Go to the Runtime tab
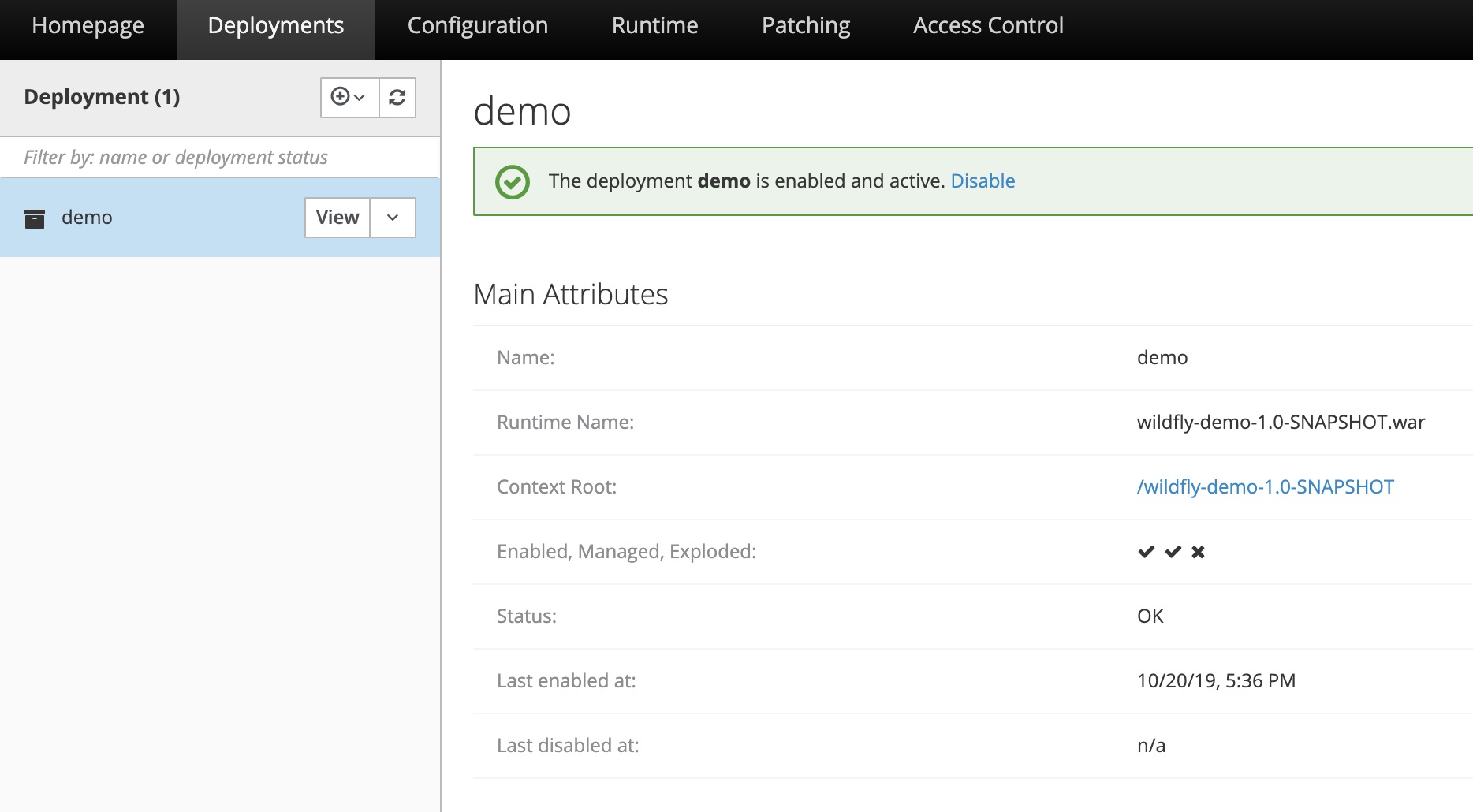This screenshot has height=812, width=1473. click(x=655, y=26)
